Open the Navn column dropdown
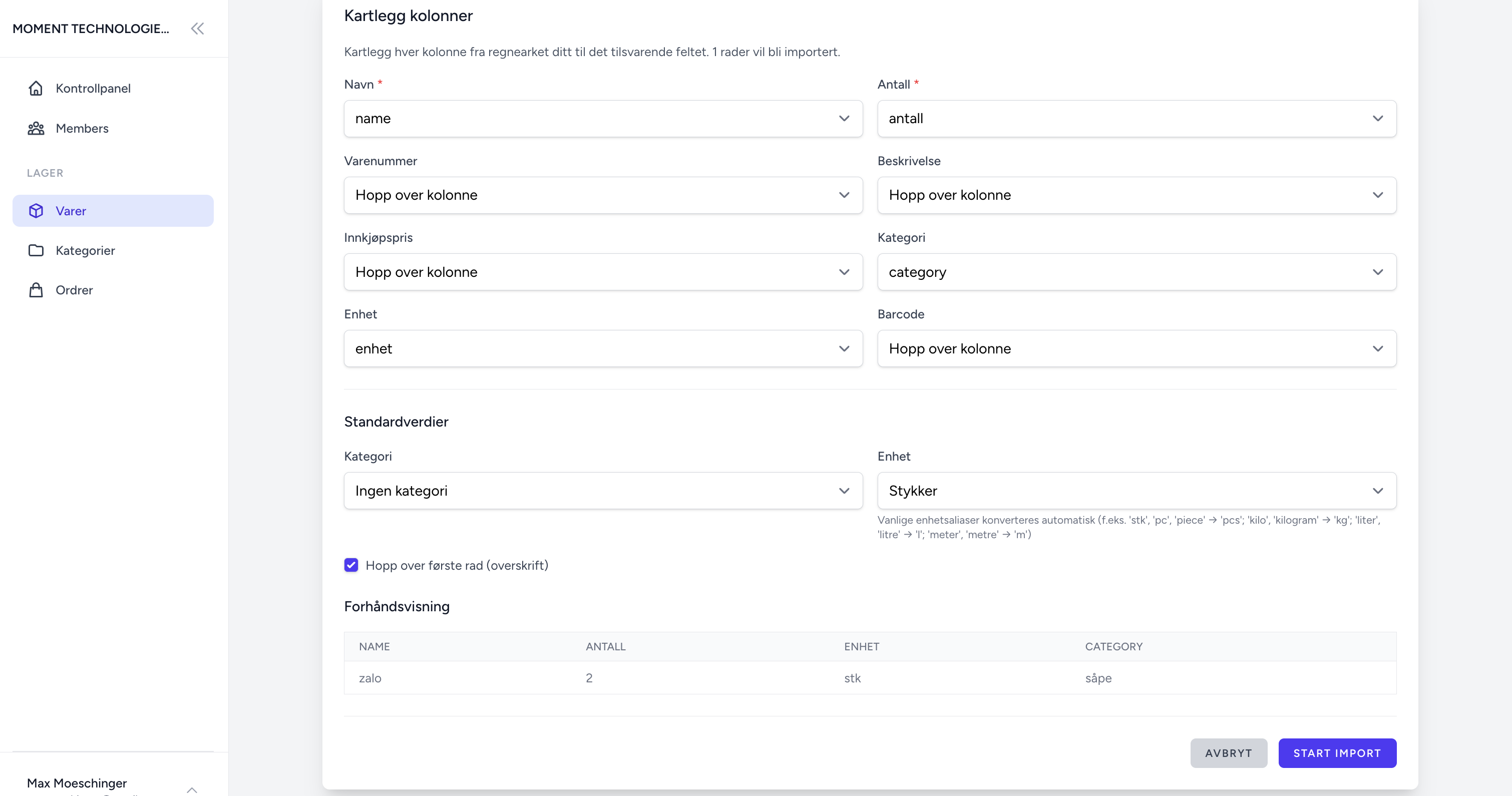 [603, 119]
